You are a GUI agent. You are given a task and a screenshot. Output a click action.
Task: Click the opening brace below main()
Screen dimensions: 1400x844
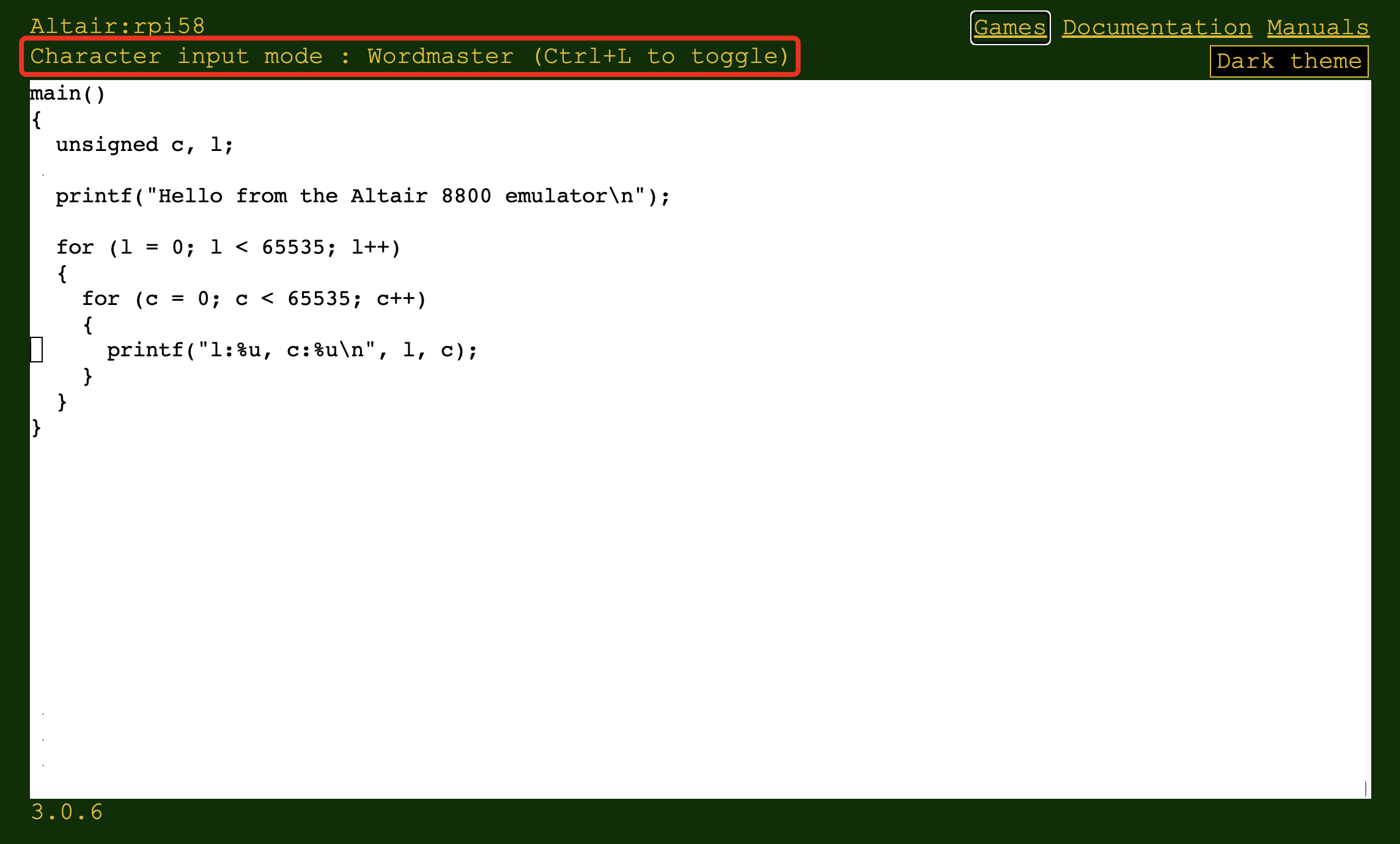[x=37, y=119]
